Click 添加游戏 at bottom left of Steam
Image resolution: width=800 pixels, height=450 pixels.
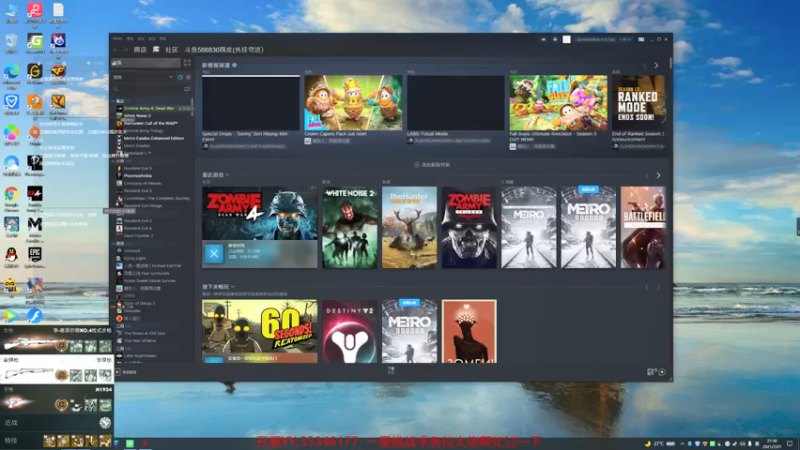tap(126, 372)
